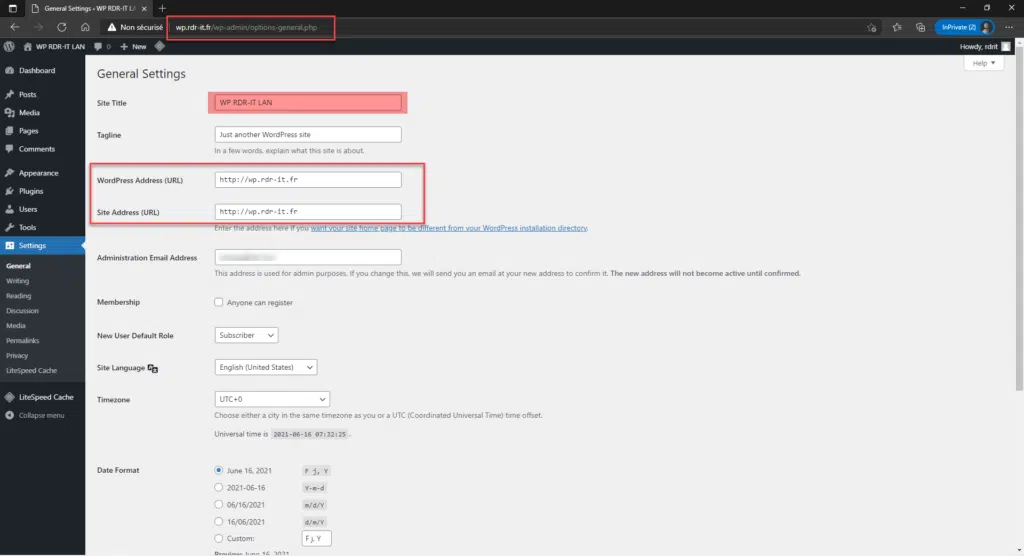Open a new browser tab

[x=162, y=8]
